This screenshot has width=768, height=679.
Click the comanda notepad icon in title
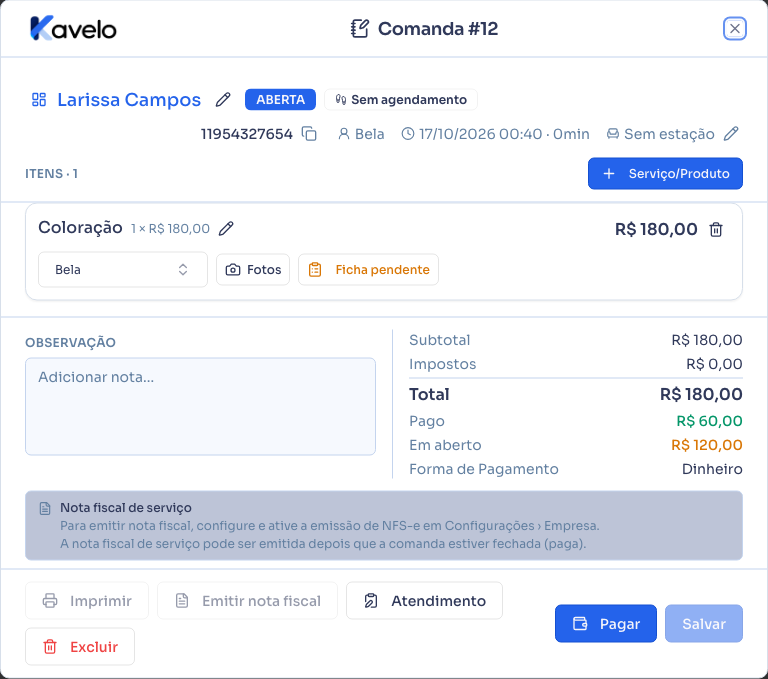pos(360,28)
